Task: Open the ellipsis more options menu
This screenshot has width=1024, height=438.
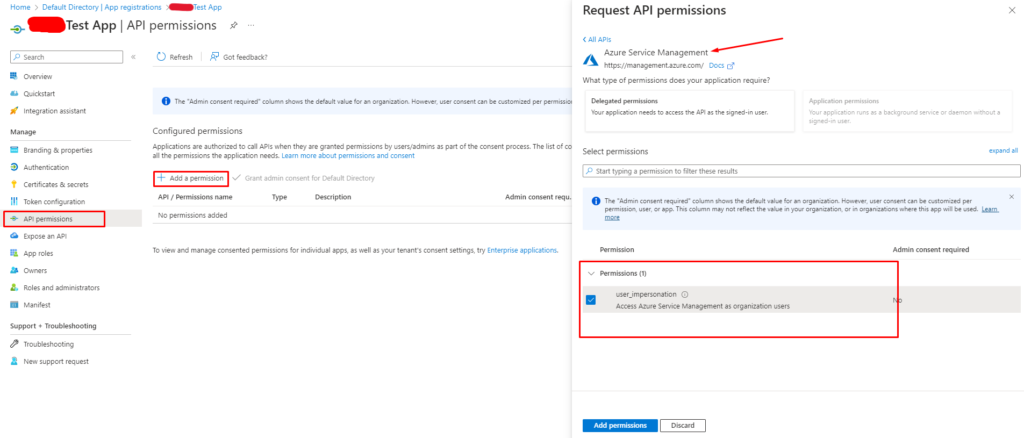Action: click(x=251, y=25)
